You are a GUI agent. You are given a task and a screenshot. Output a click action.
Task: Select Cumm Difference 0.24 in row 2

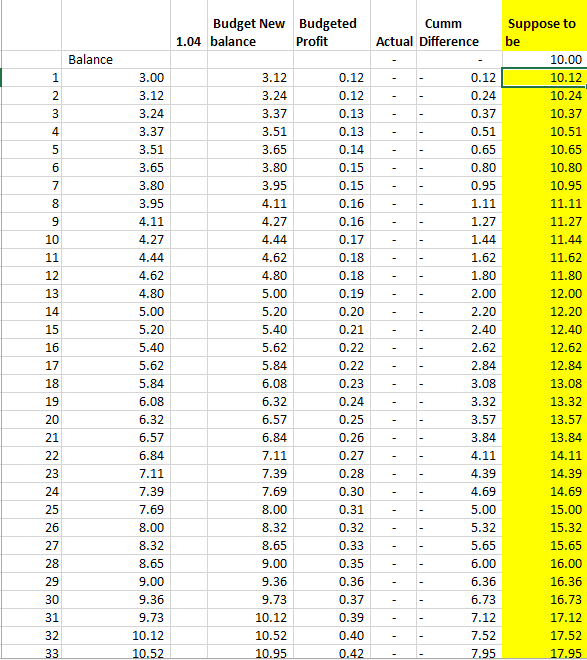click(x=459, y=96)
